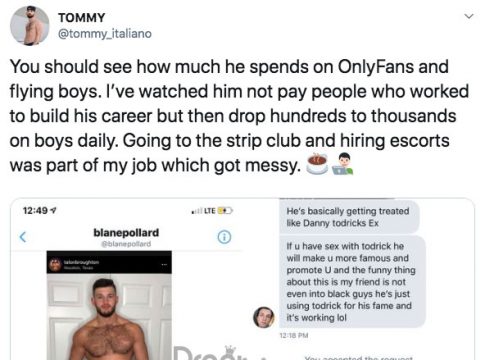485x360 pixels.
Task: Open the shirtless man photo attachment
Action: 109,317
